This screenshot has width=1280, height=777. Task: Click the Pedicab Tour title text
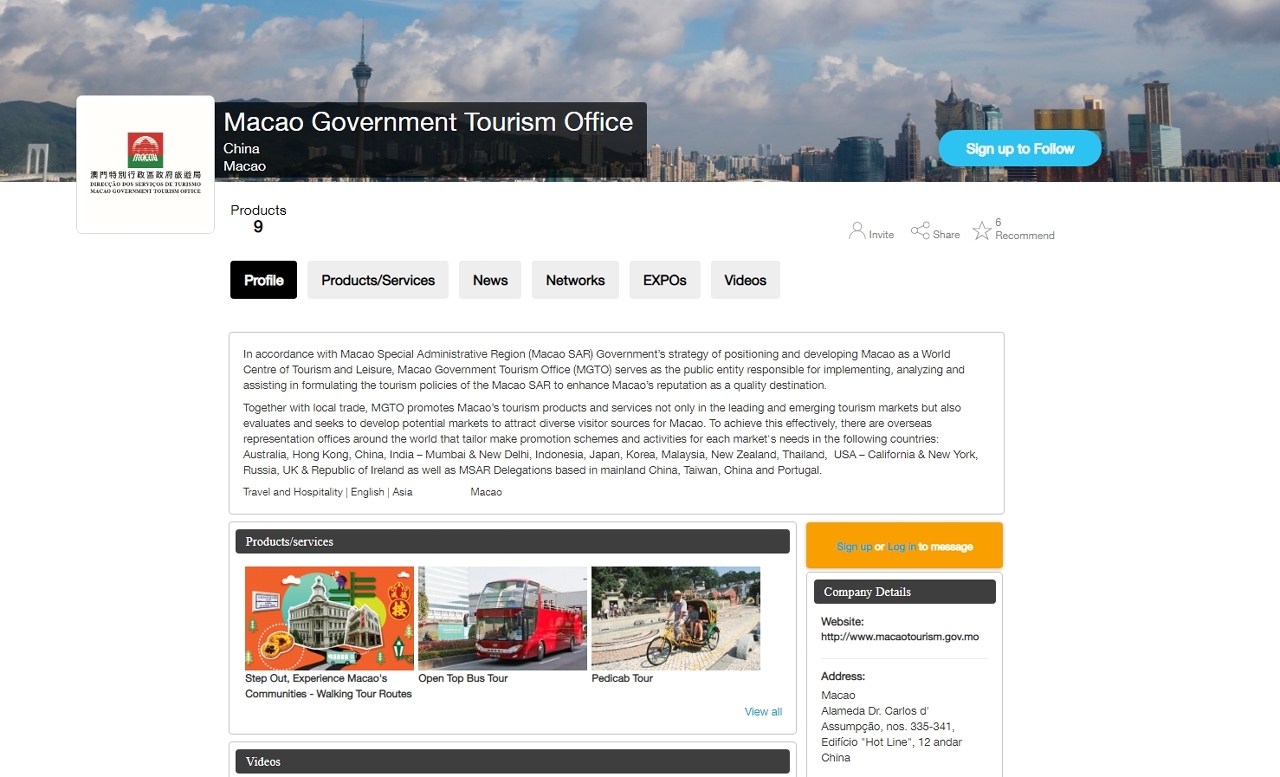tap(622, 678)
